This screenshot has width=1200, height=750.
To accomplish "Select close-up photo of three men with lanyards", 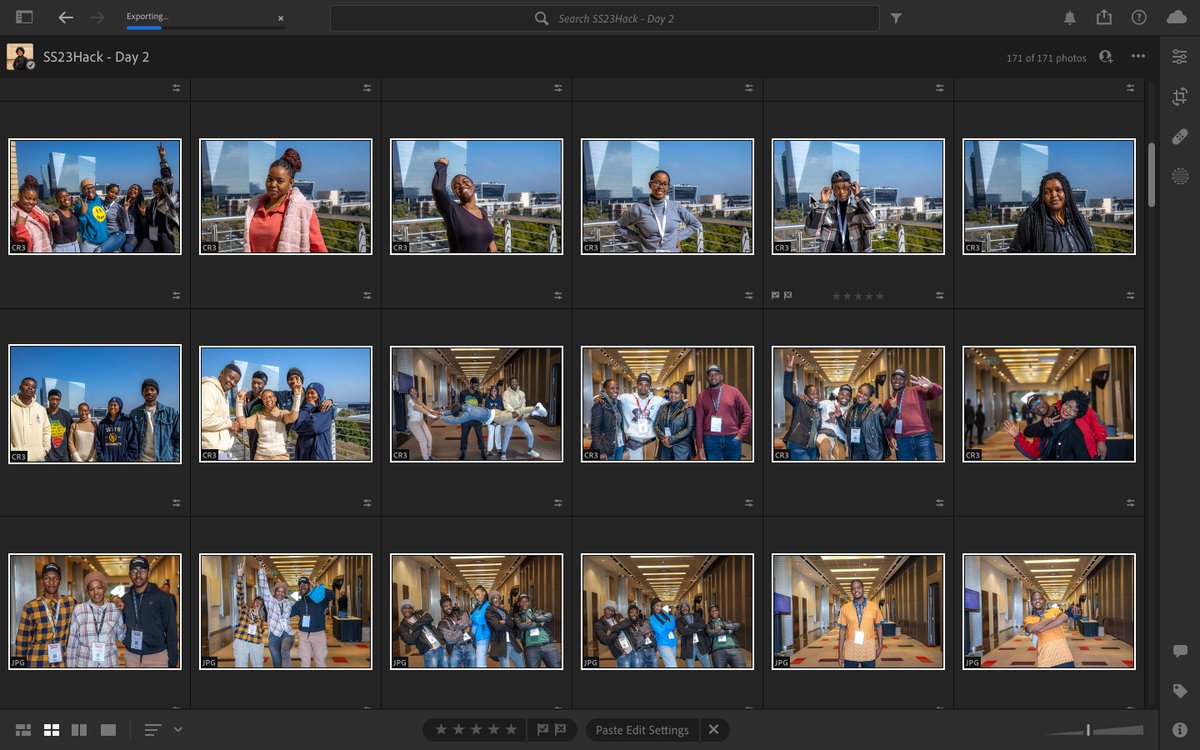I will [x=95, y=611].
